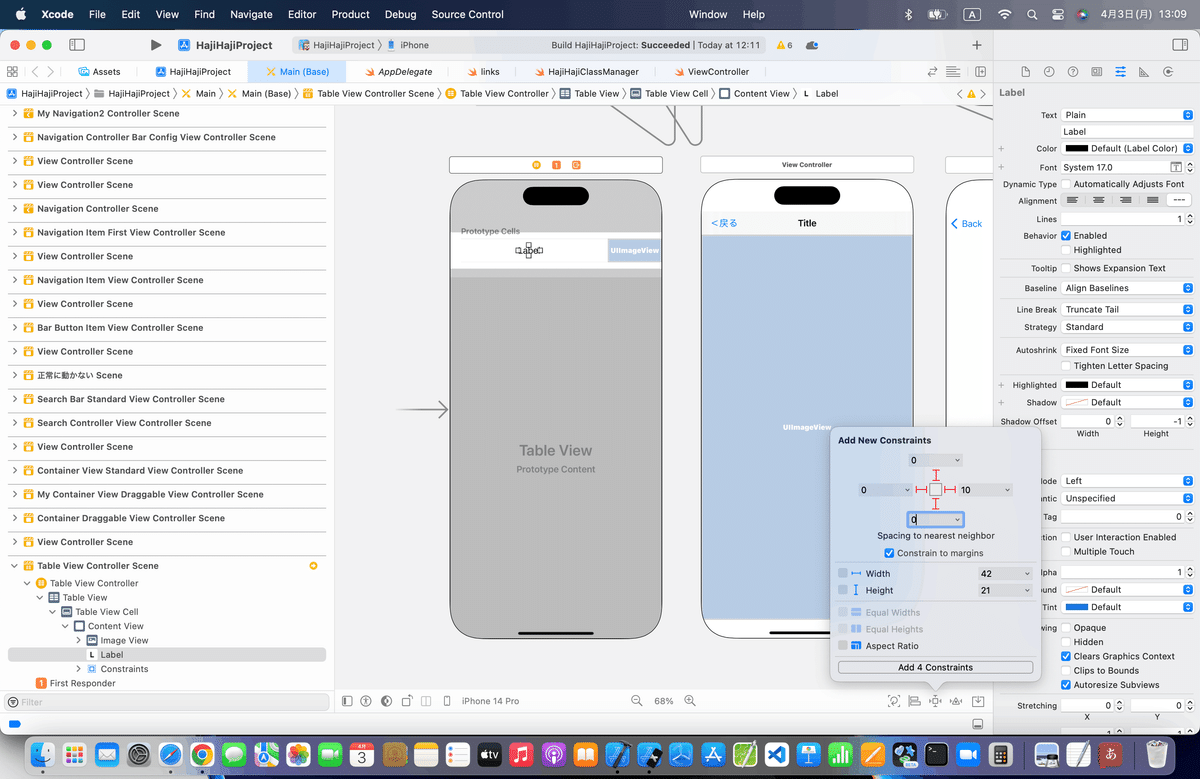Click the Update Frames icon

(893, 701)
